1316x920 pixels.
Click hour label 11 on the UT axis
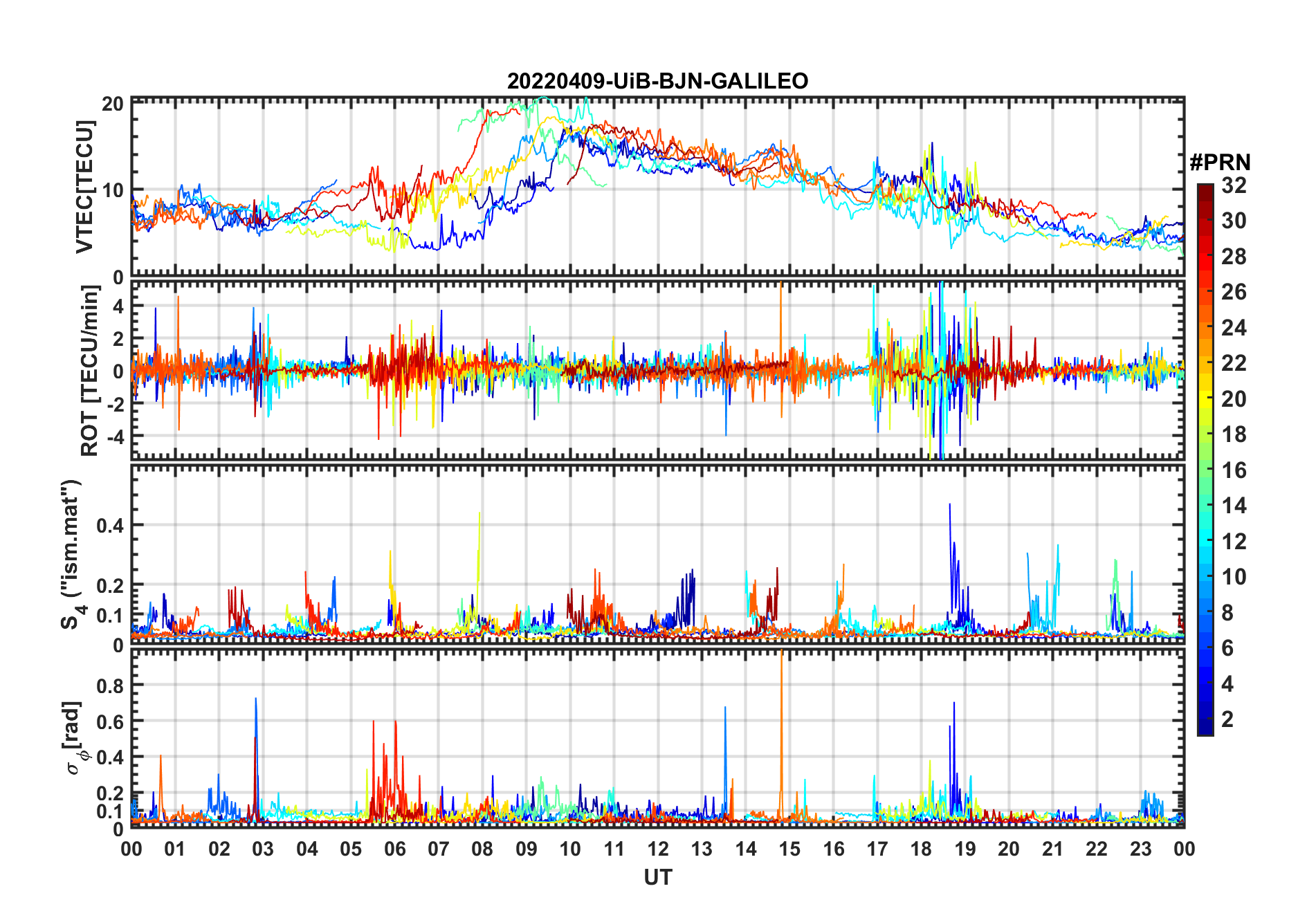pos(614,849)
